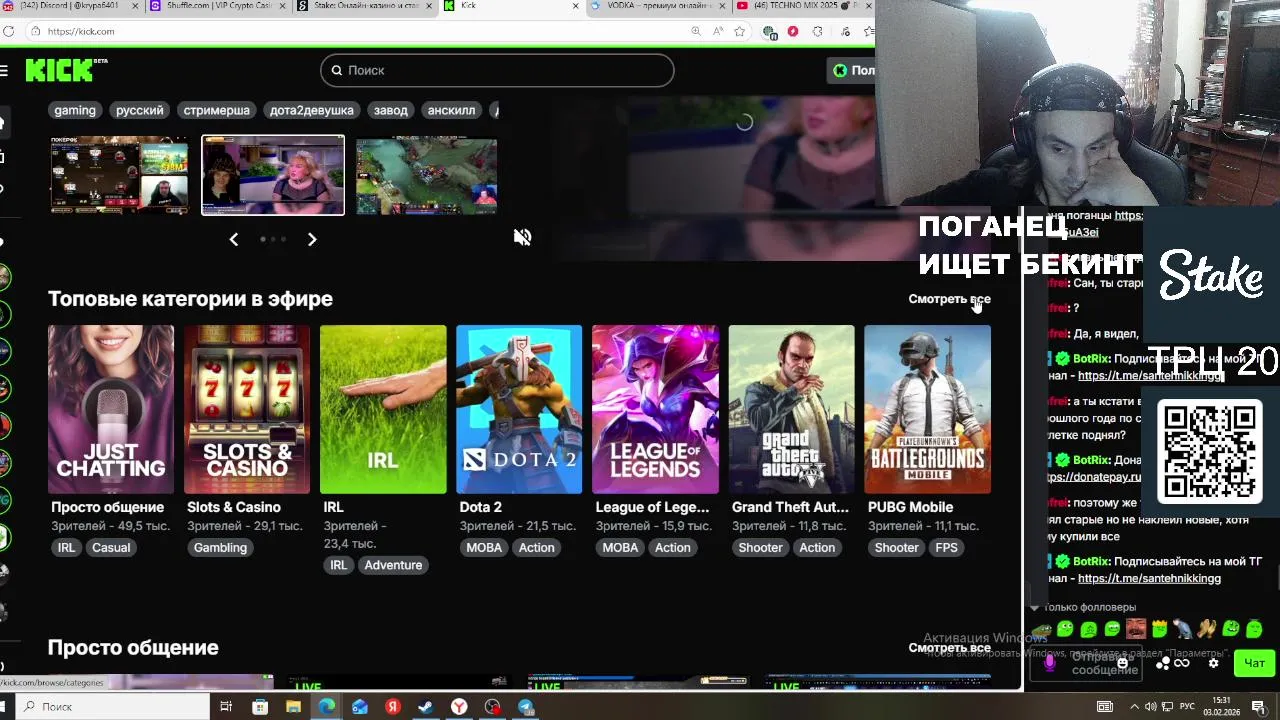Open the PUBG Mobile category card
1280x720 pixels.
click(927, 409)
